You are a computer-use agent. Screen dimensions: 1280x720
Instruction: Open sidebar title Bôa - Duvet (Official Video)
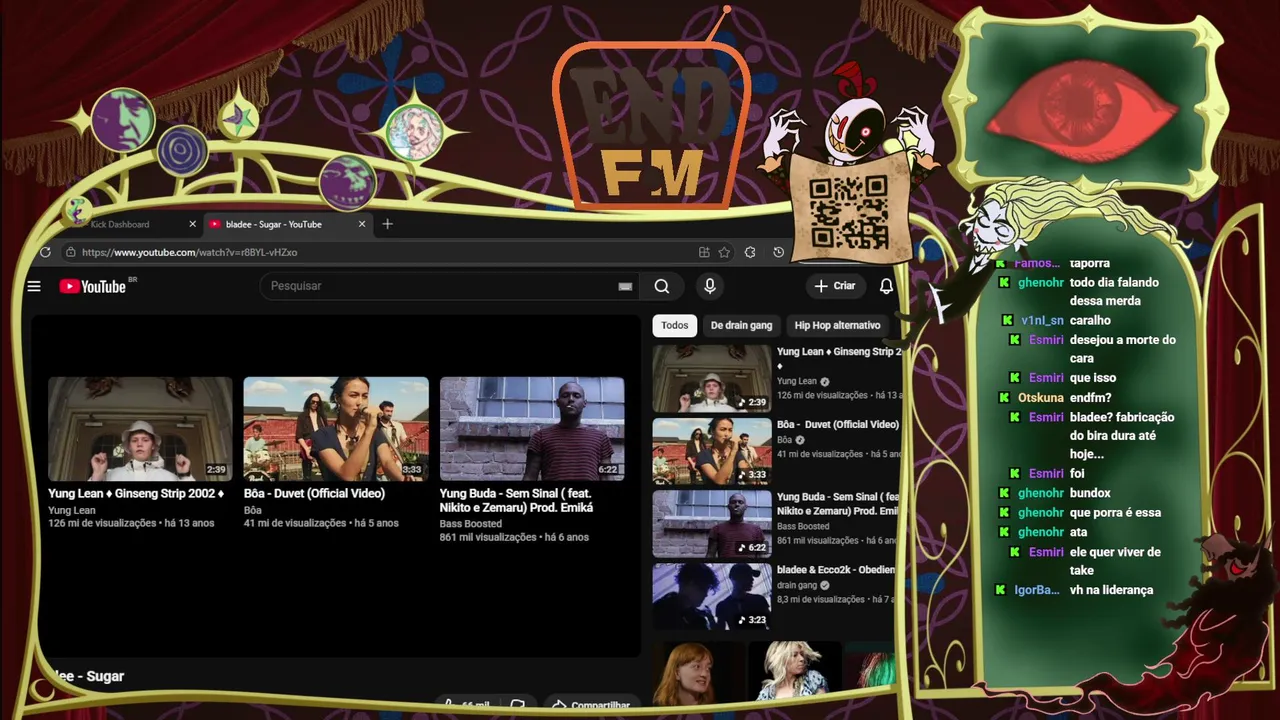coord(838,424)
